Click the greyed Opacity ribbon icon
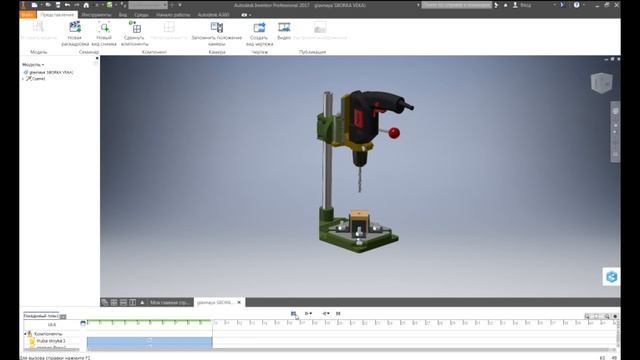640x360 pixels. coord(169,28)
